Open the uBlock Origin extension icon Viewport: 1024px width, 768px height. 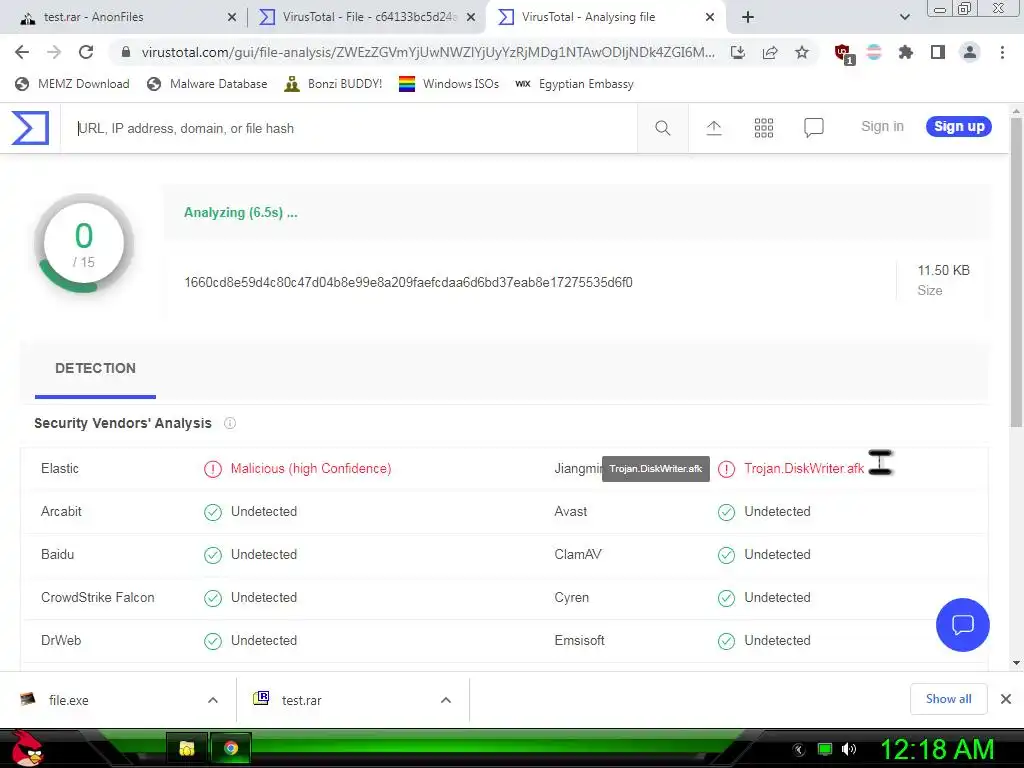point(844,54)
